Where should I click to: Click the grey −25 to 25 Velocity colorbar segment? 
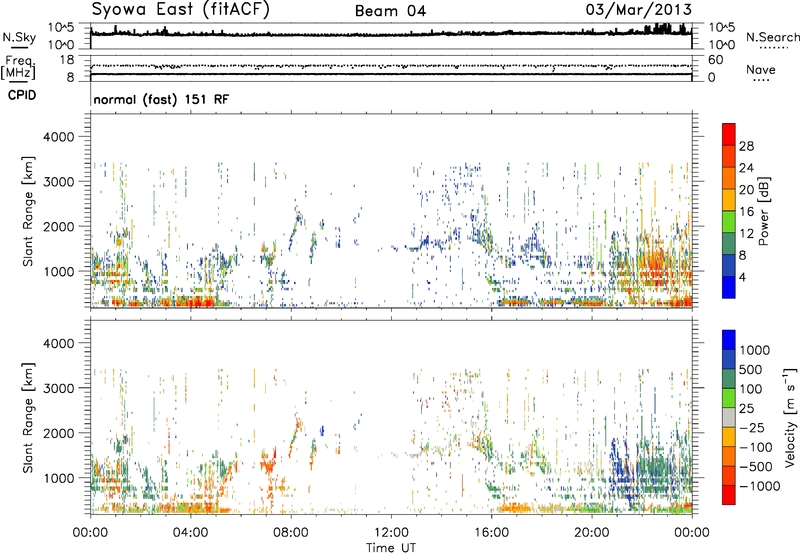coord(729,417)
